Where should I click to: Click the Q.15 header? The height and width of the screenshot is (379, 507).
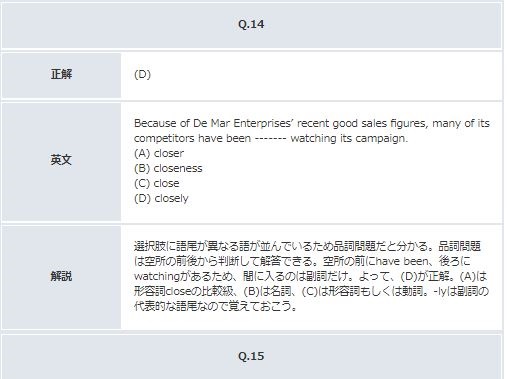(251, 356)
